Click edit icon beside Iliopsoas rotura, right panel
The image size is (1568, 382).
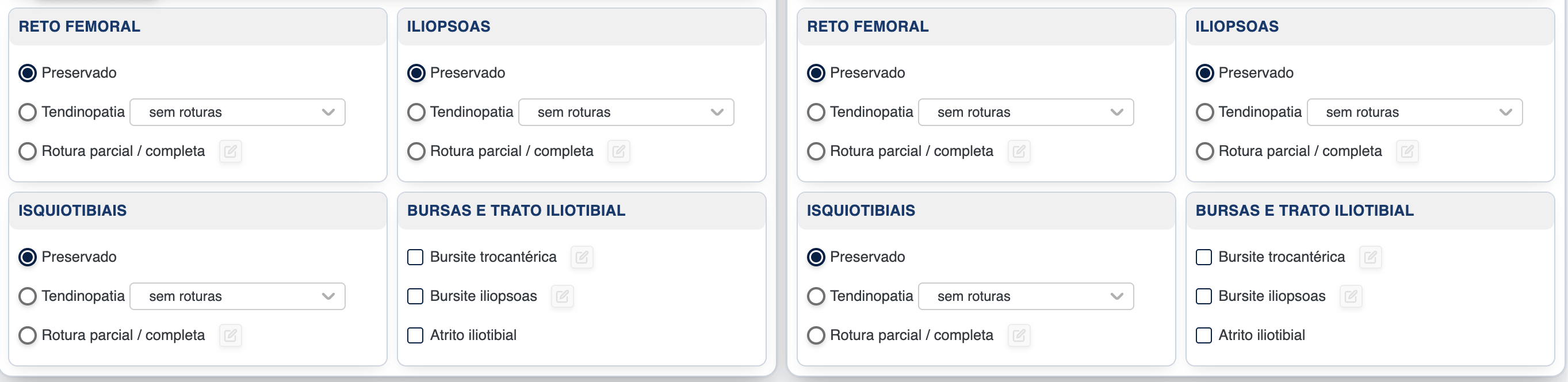click(x=1408, y=151)
